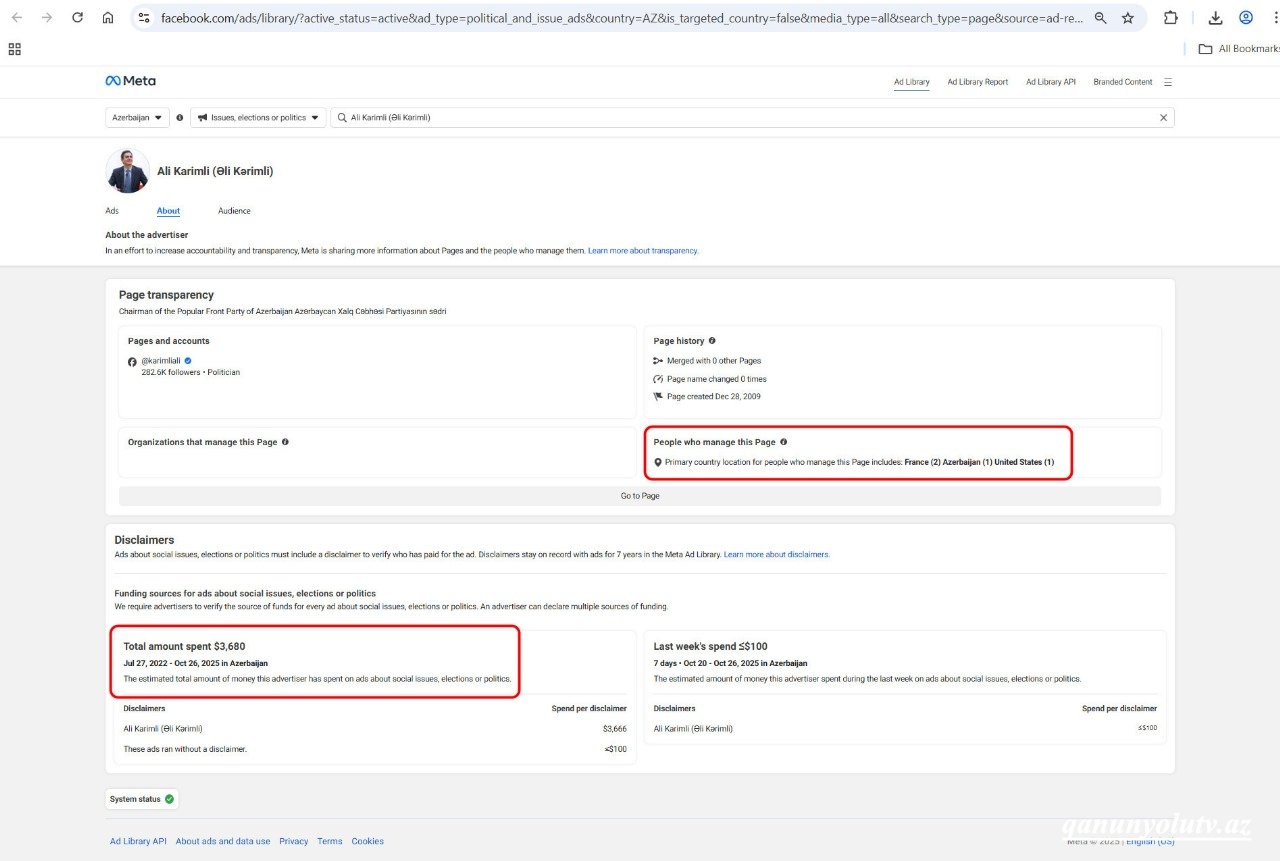Screen dimensions: 1280x861
Task: Click info icon beside Organizations that manage this Page
Action: (285, 442)
